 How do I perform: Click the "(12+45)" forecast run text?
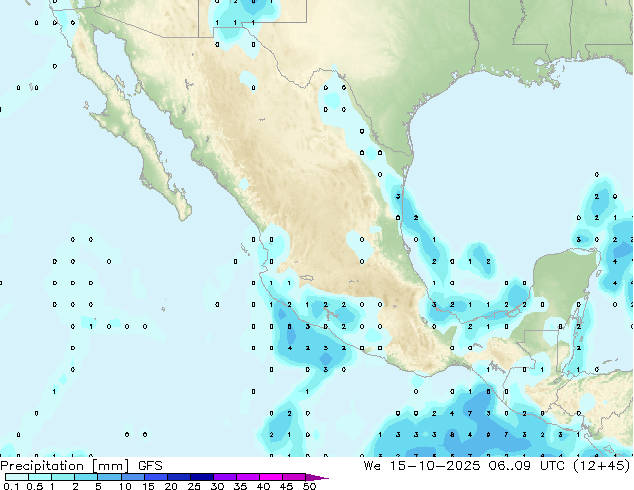point(602,466)
